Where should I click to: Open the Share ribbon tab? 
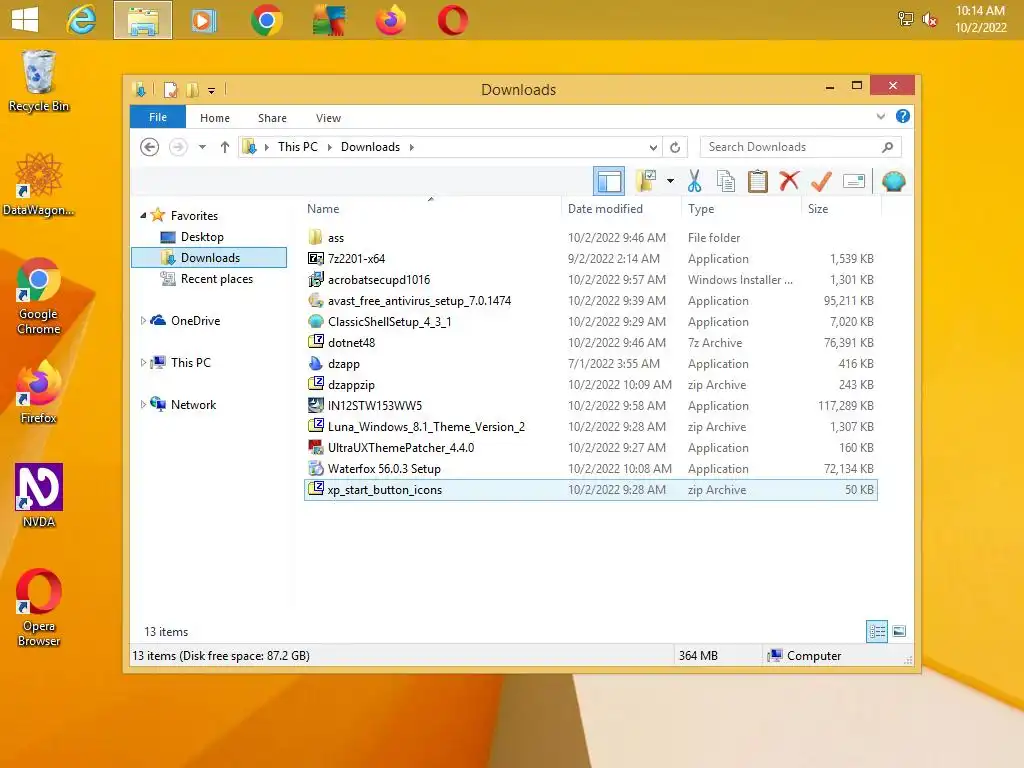tap(272, 118)
